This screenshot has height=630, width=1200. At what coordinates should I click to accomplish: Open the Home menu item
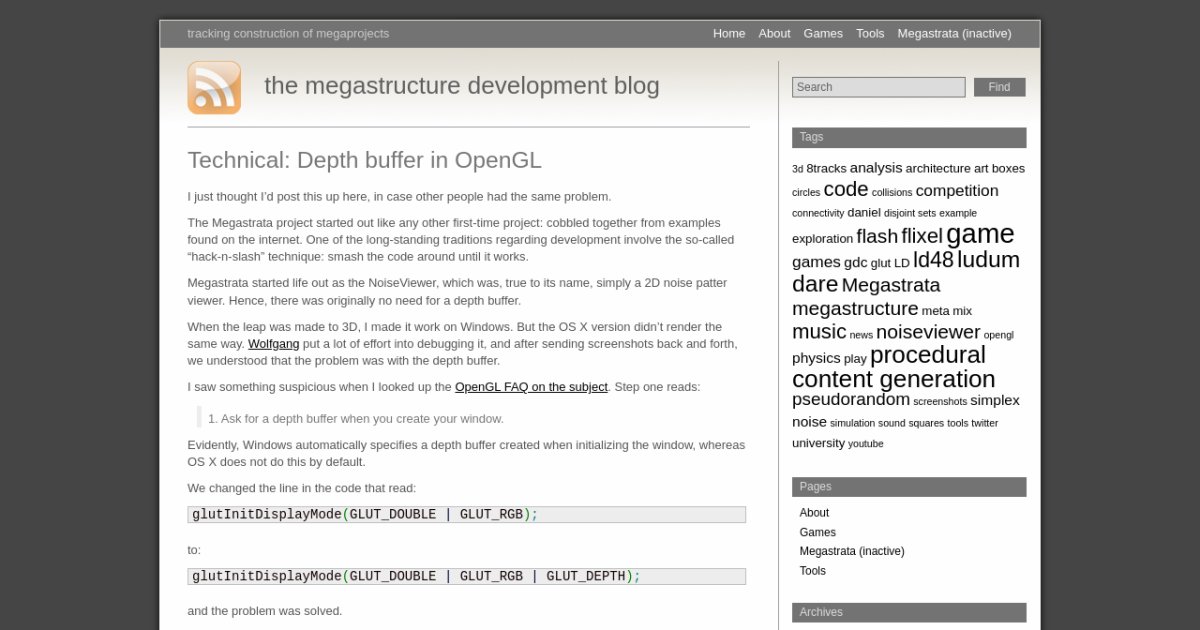point(728,33)
